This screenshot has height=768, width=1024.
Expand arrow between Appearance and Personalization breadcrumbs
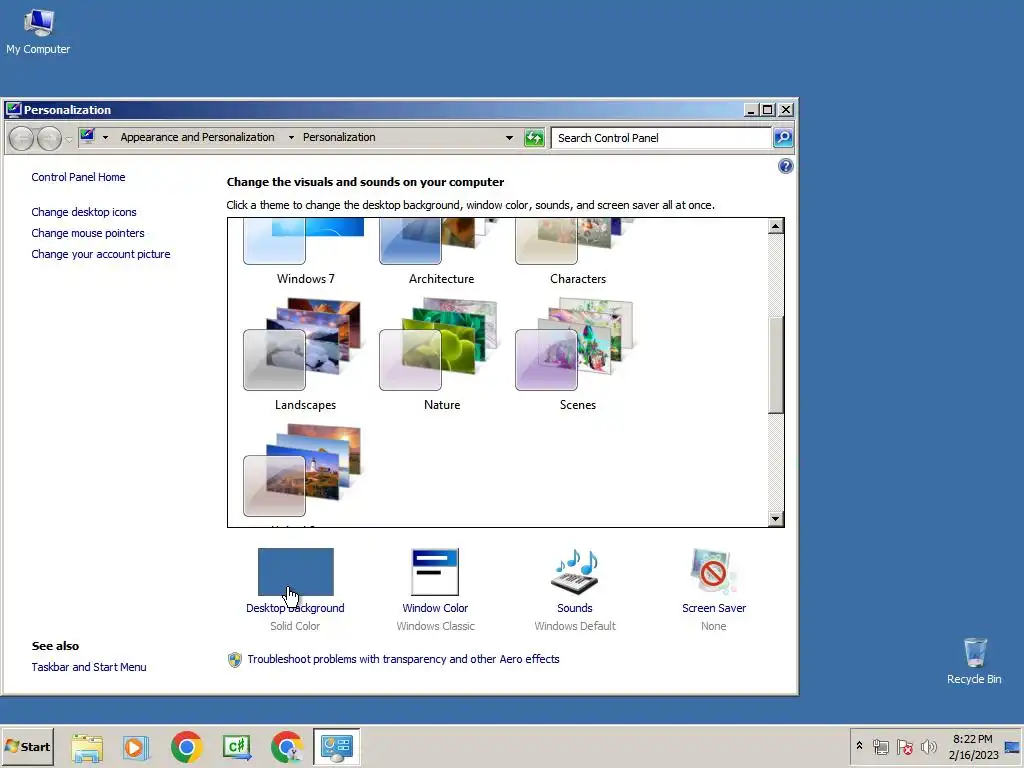click(291, 137)
